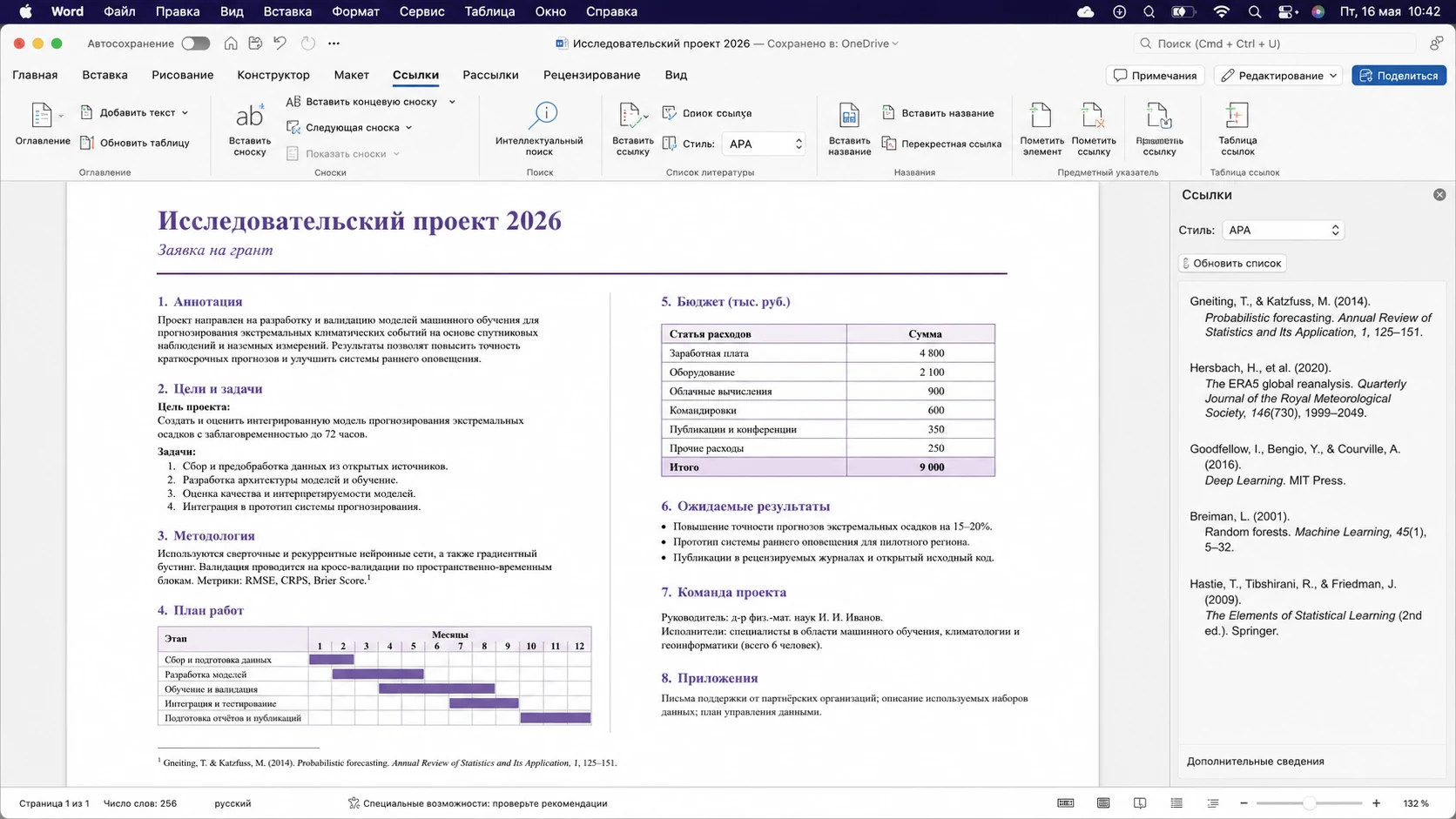Click the Поделиться button

click(1399, 76)
